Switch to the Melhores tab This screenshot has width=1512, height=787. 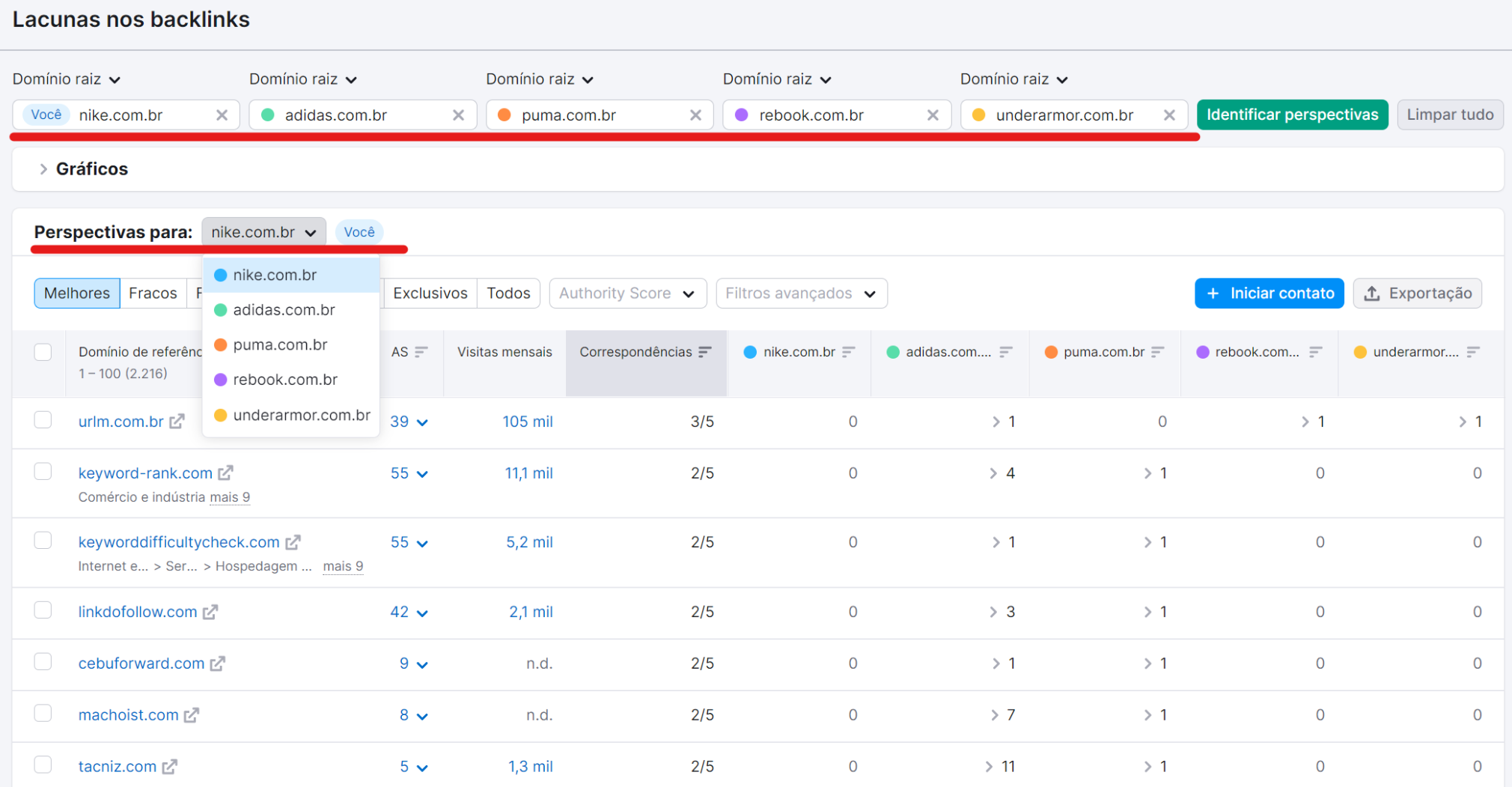click(77, 294)
